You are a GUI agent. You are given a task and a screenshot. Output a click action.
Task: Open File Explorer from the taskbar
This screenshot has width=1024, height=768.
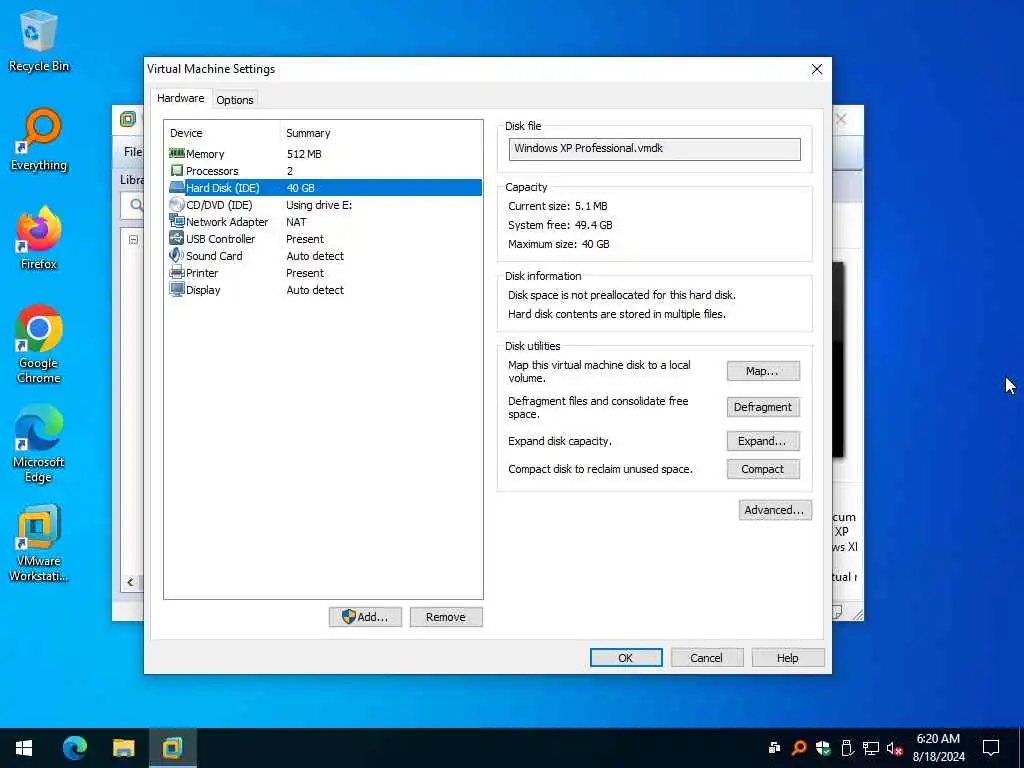(x=123, y=748)
